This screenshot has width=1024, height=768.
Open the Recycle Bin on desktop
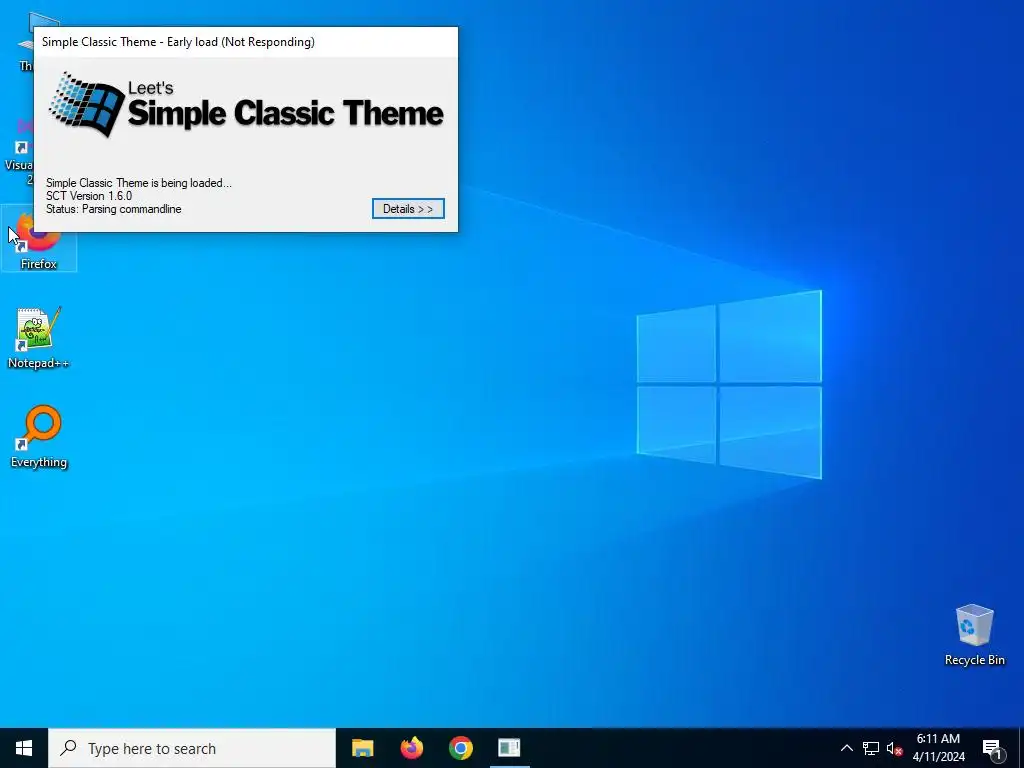pos(974,635)
